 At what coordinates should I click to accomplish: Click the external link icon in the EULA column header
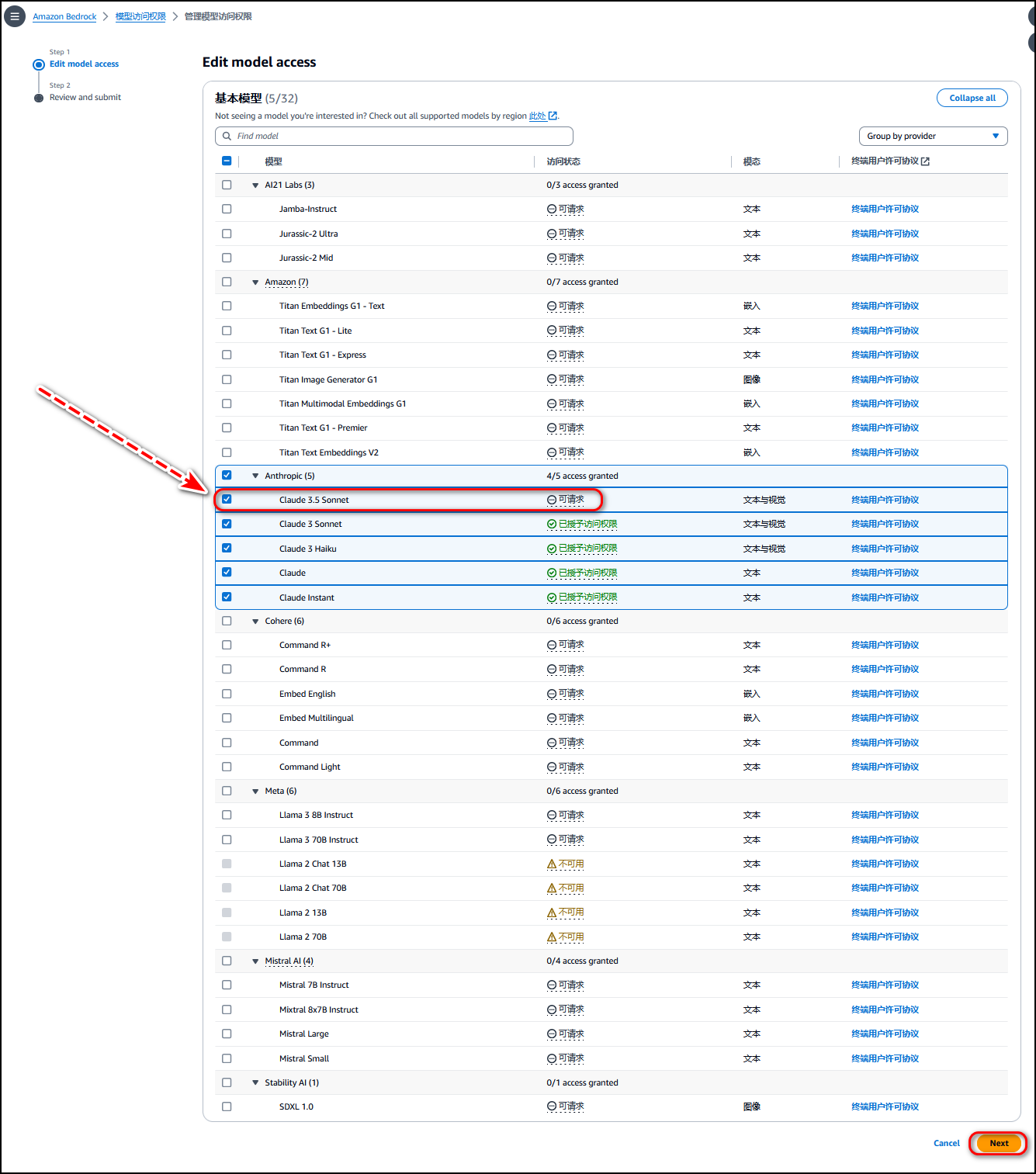tap(925, 161)
